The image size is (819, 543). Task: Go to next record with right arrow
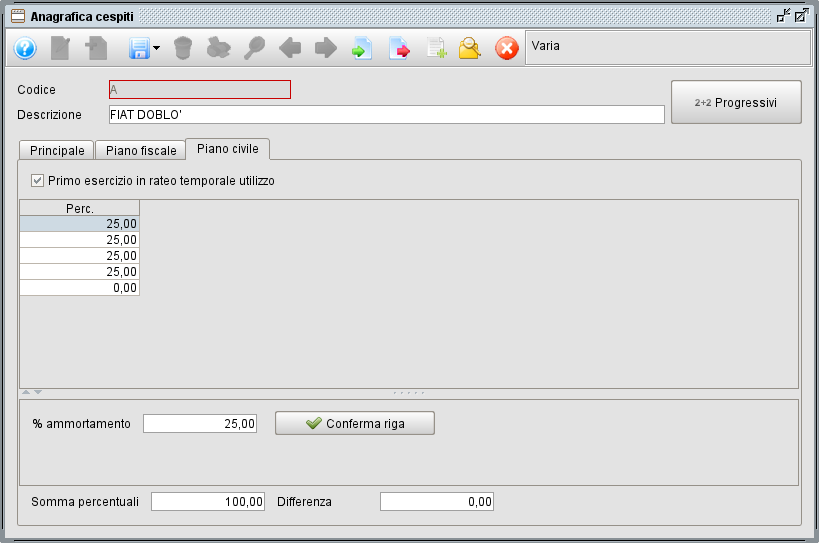(x=326, y=49)
